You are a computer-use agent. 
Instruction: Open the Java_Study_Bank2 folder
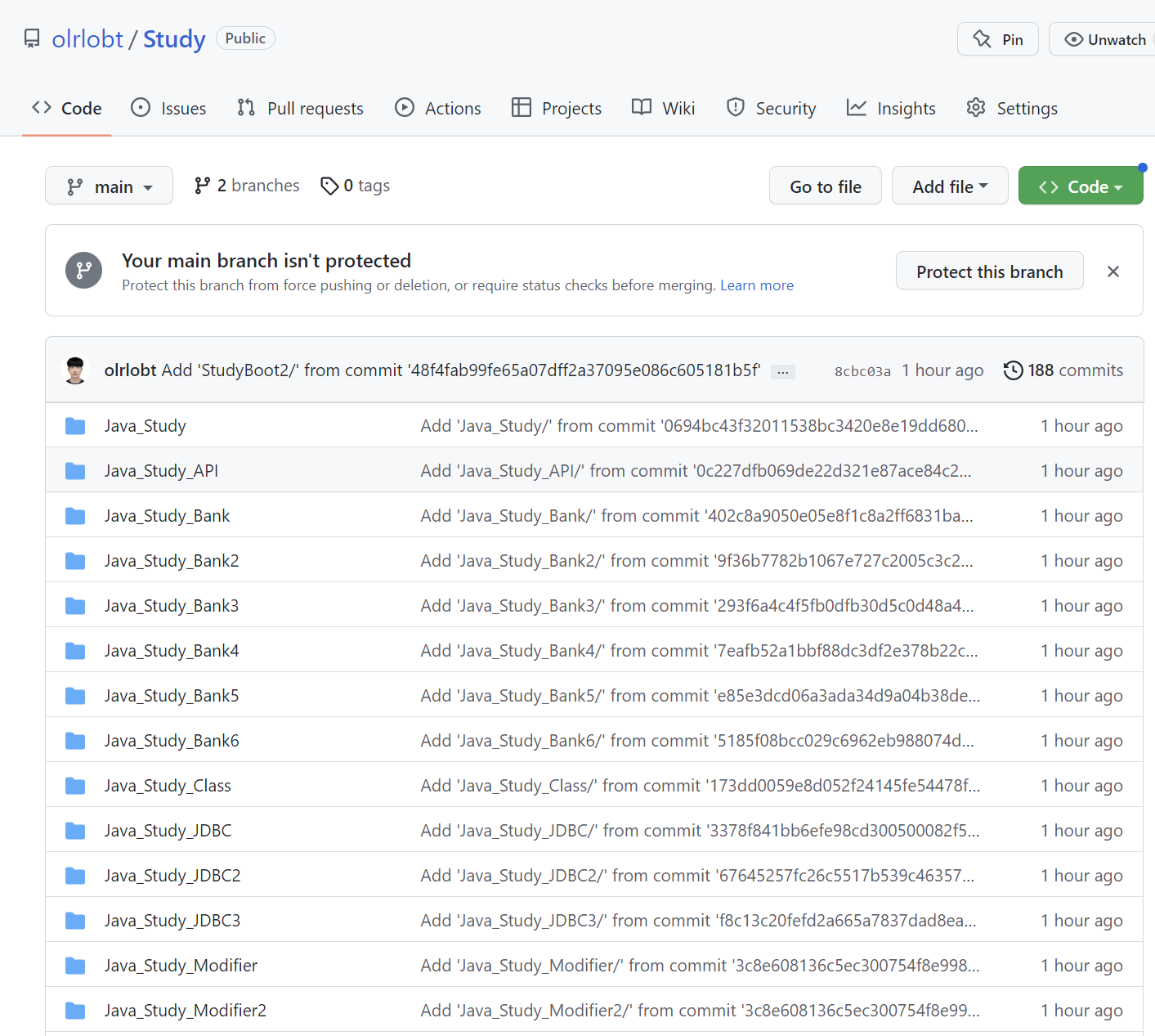point(172,561)
